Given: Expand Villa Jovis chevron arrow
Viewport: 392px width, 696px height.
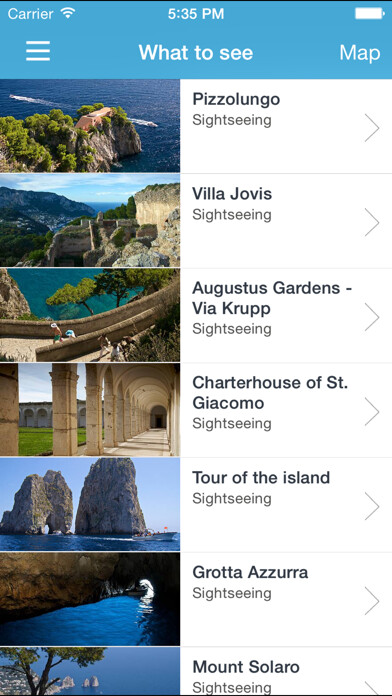Looking at the screenshot, I should (372, 222).
